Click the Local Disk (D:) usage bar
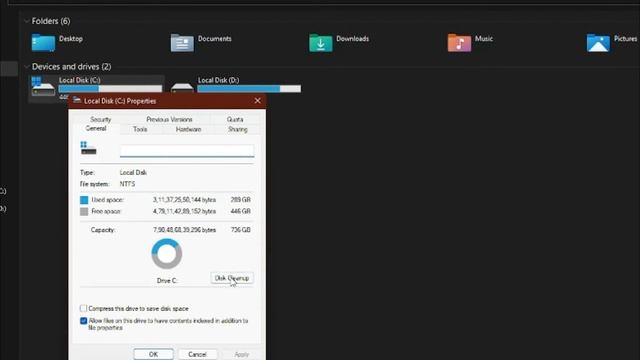Image resolution: width=640 pixels, height=360 pixels. click(249, 89)
